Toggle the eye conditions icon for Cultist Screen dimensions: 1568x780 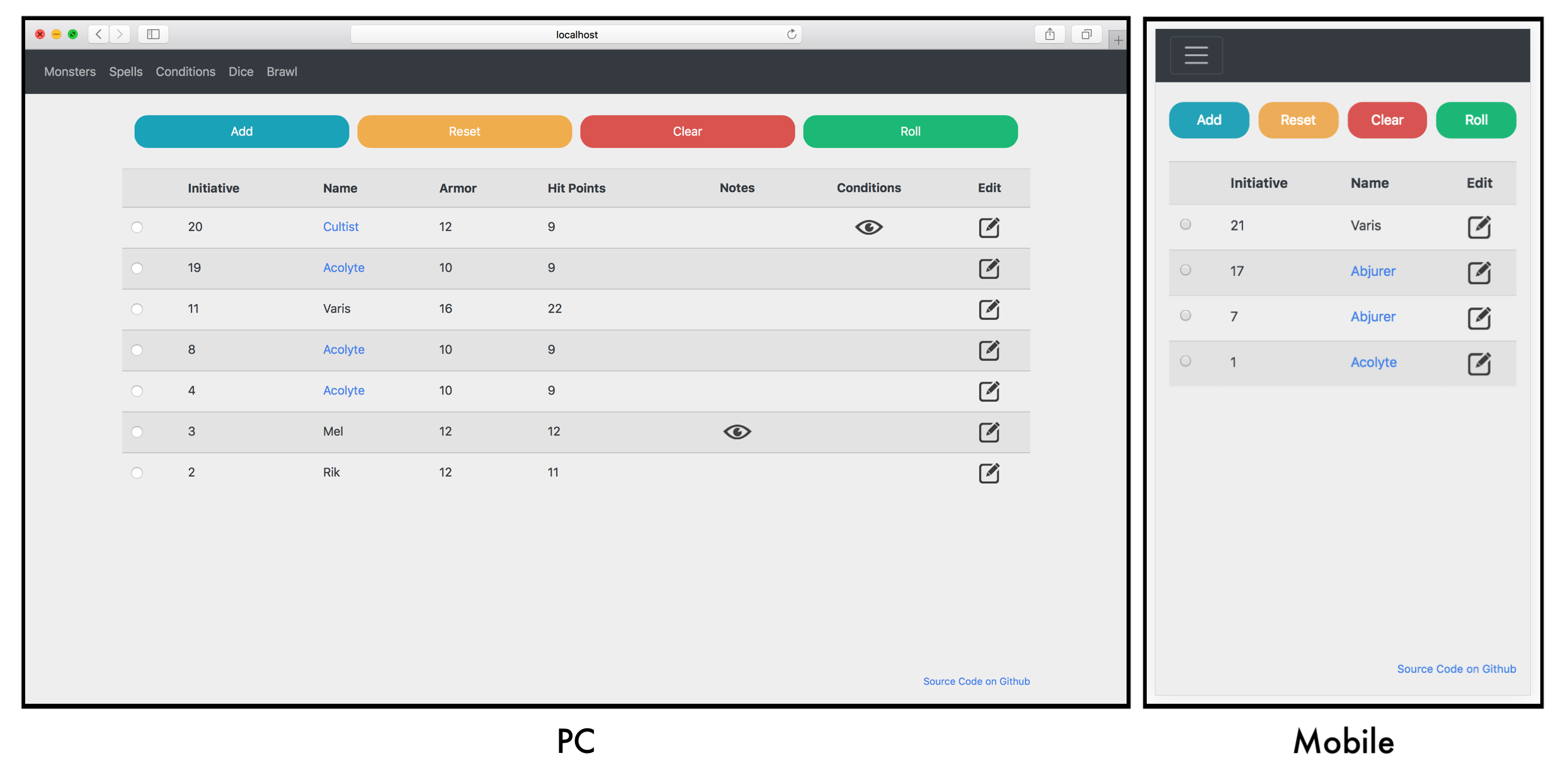868,227
